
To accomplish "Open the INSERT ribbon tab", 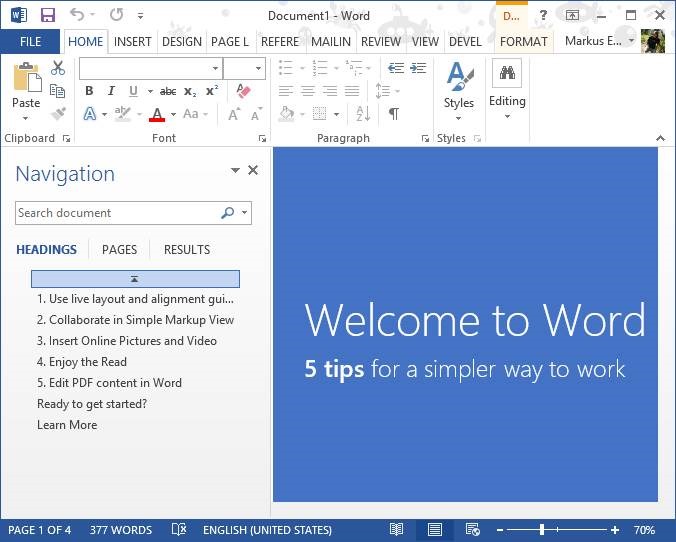I will pyautogui.click(x=133, y=42).
